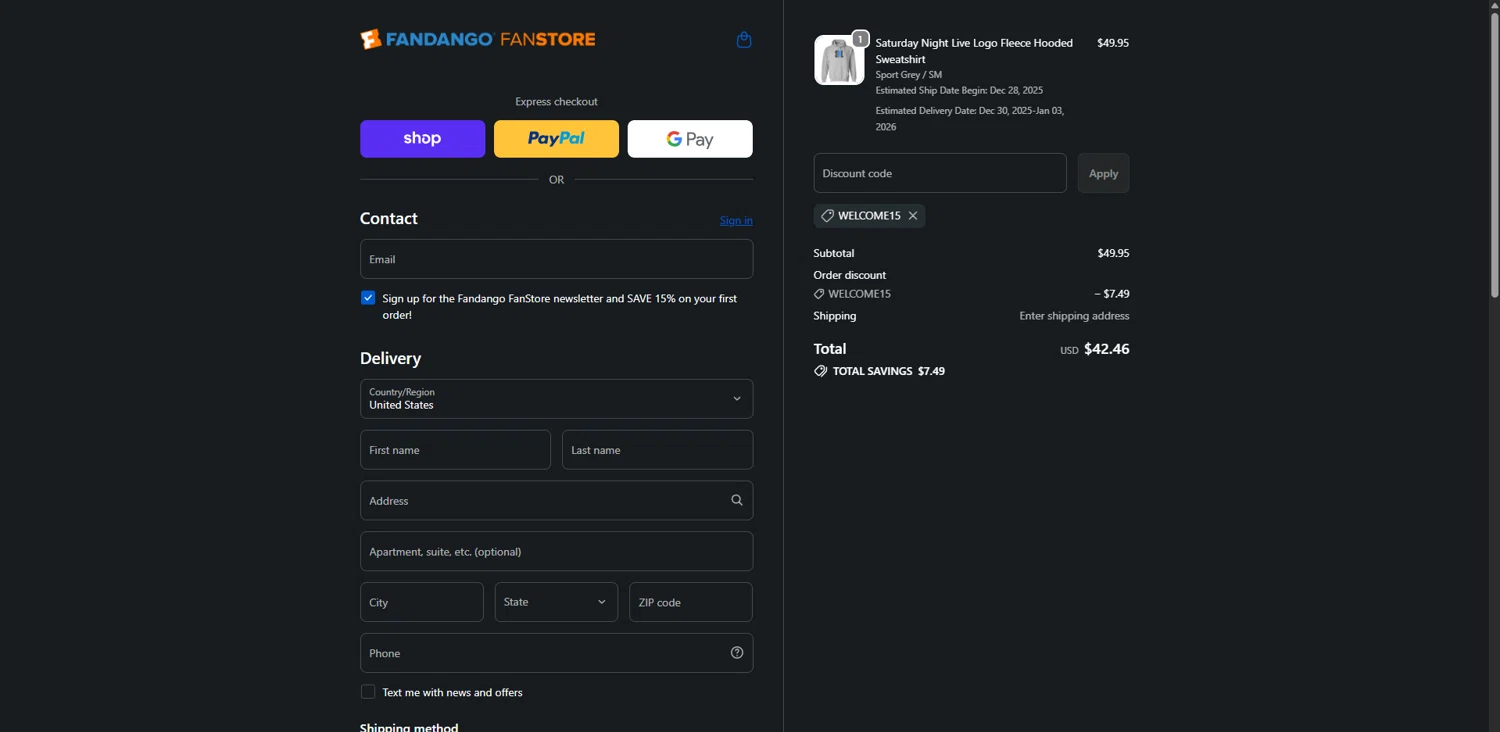
Task: Click the phone field help question icon
Action: (737, 653)
